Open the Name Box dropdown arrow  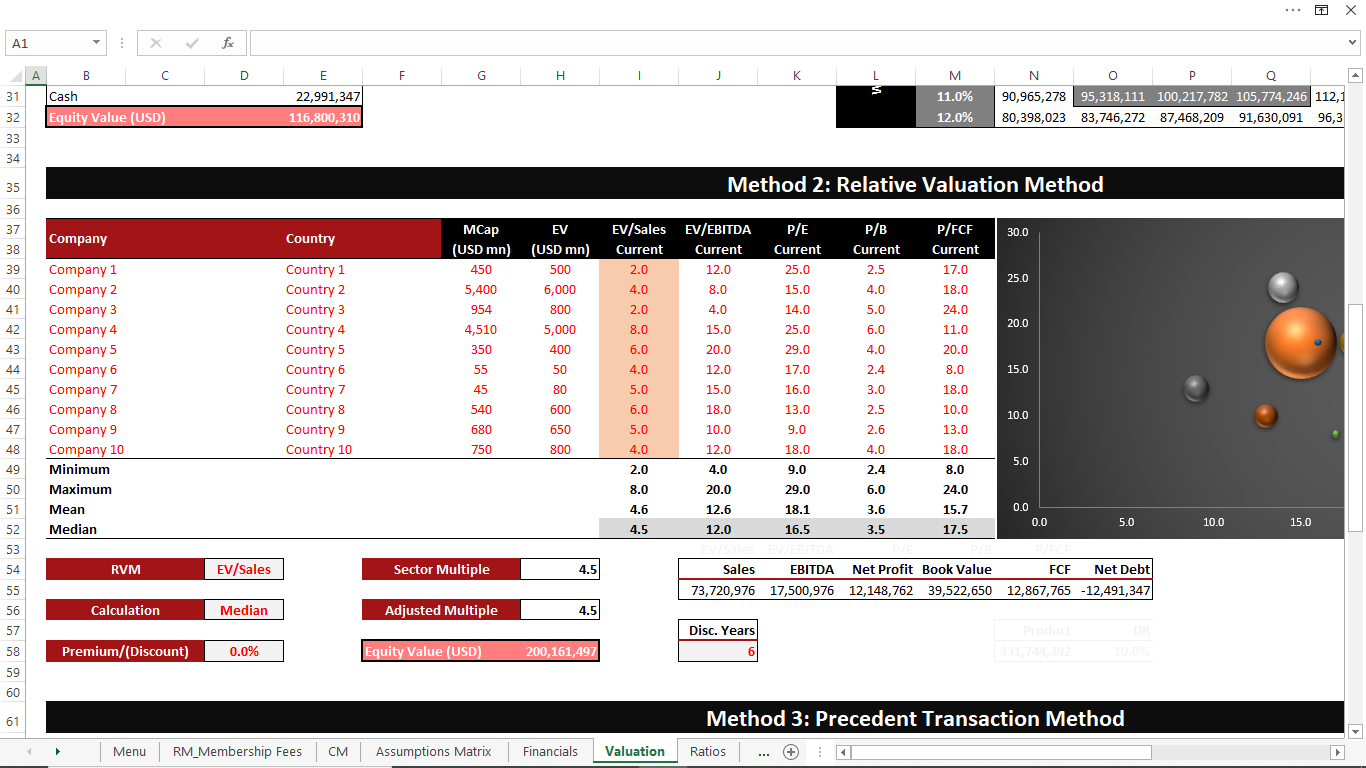(x=97, y=43)
